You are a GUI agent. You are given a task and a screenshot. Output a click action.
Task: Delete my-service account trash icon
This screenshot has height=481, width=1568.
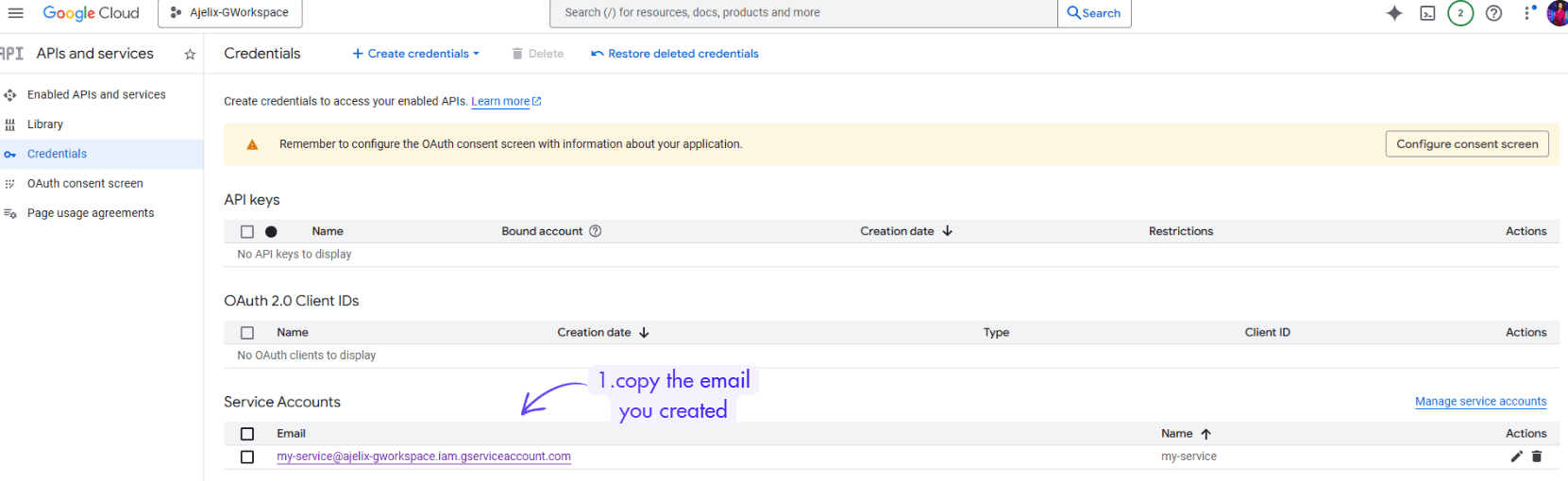pos(1537,456)
